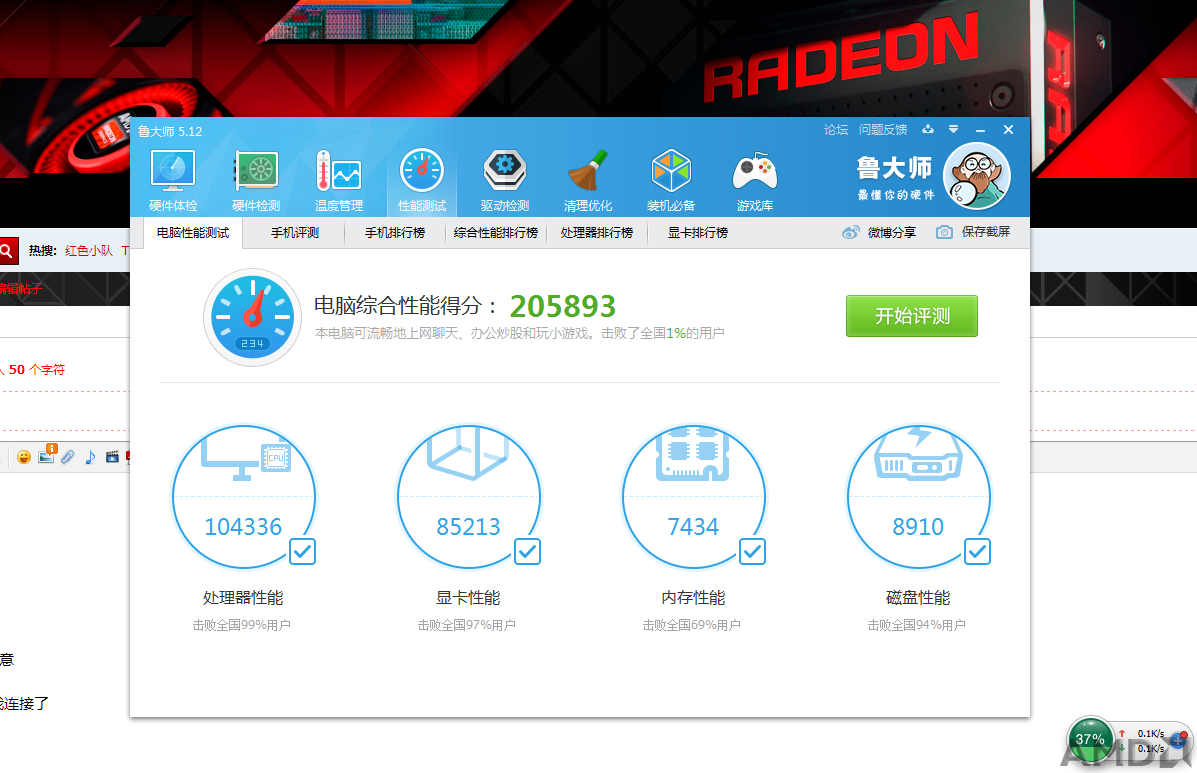Insert emoji with the smiley icon in editor
Screen dimensions: 1197x773
(24, 457)
